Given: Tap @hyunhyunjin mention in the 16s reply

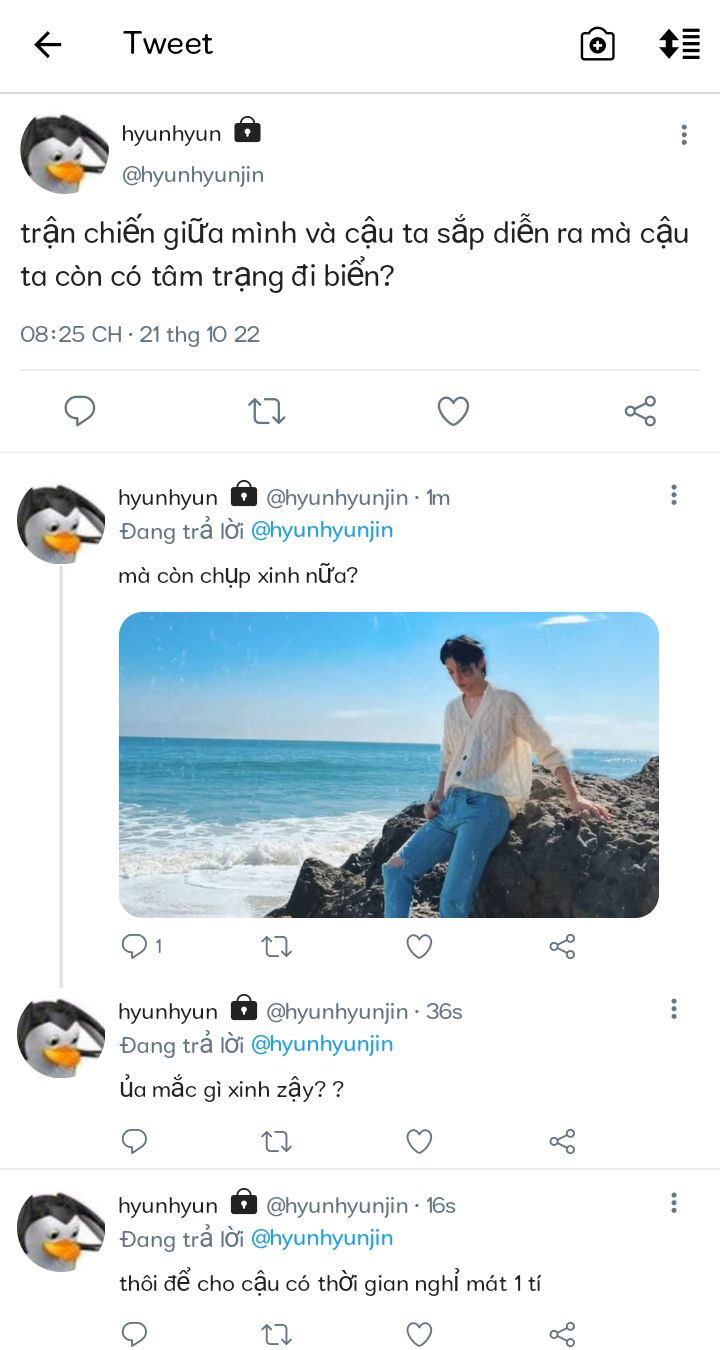Looking at the screenshot, I should point(321,1238).
